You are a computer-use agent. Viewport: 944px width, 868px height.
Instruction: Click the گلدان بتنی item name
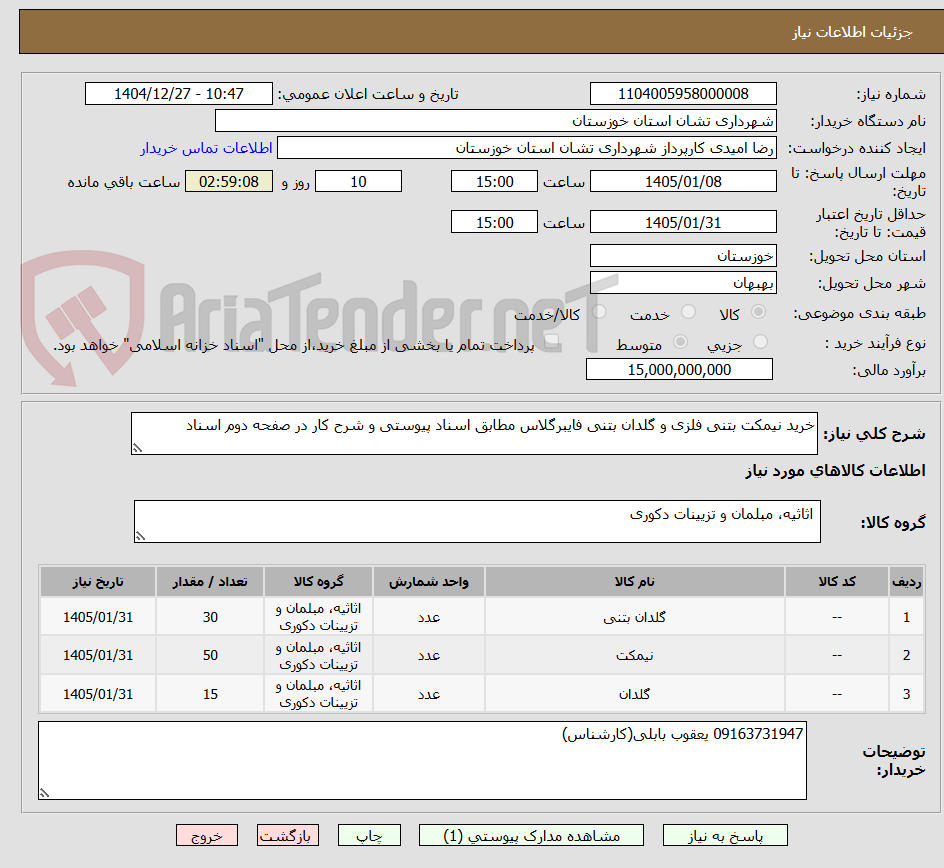point(635,617)
